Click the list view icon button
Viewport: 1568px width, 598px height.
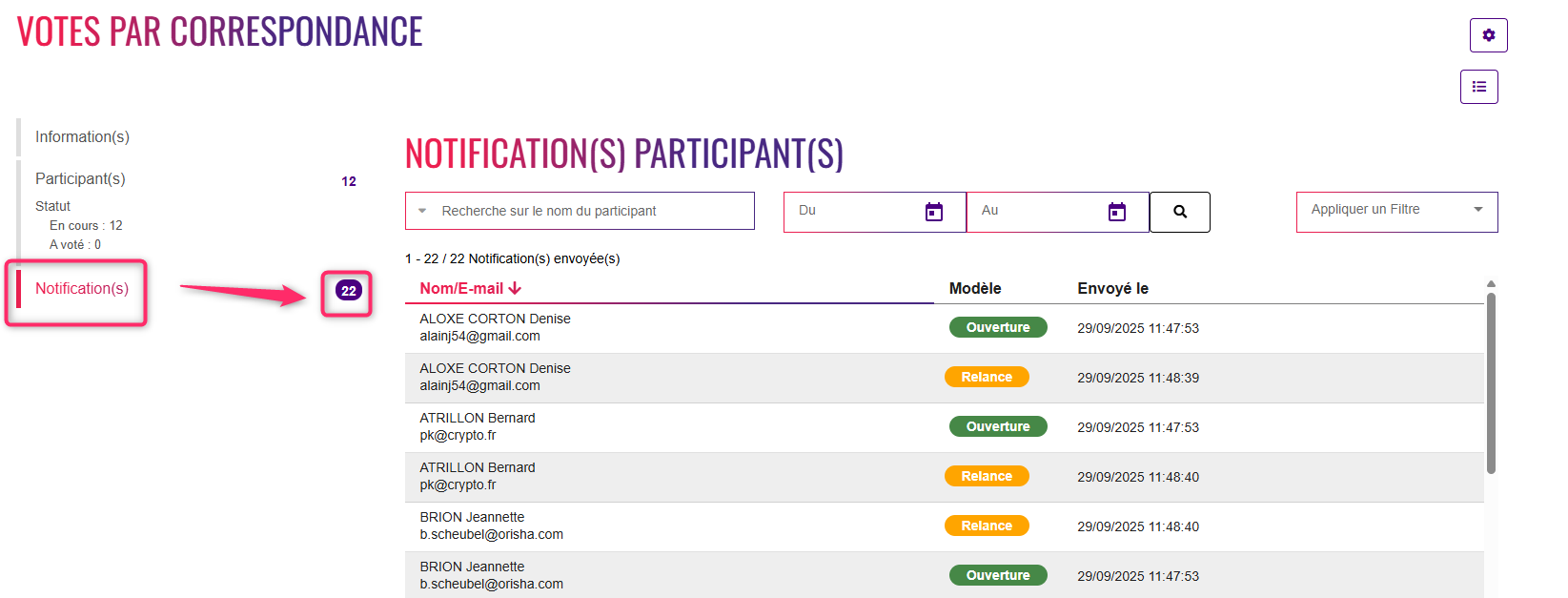click(x=1478, y=87)
